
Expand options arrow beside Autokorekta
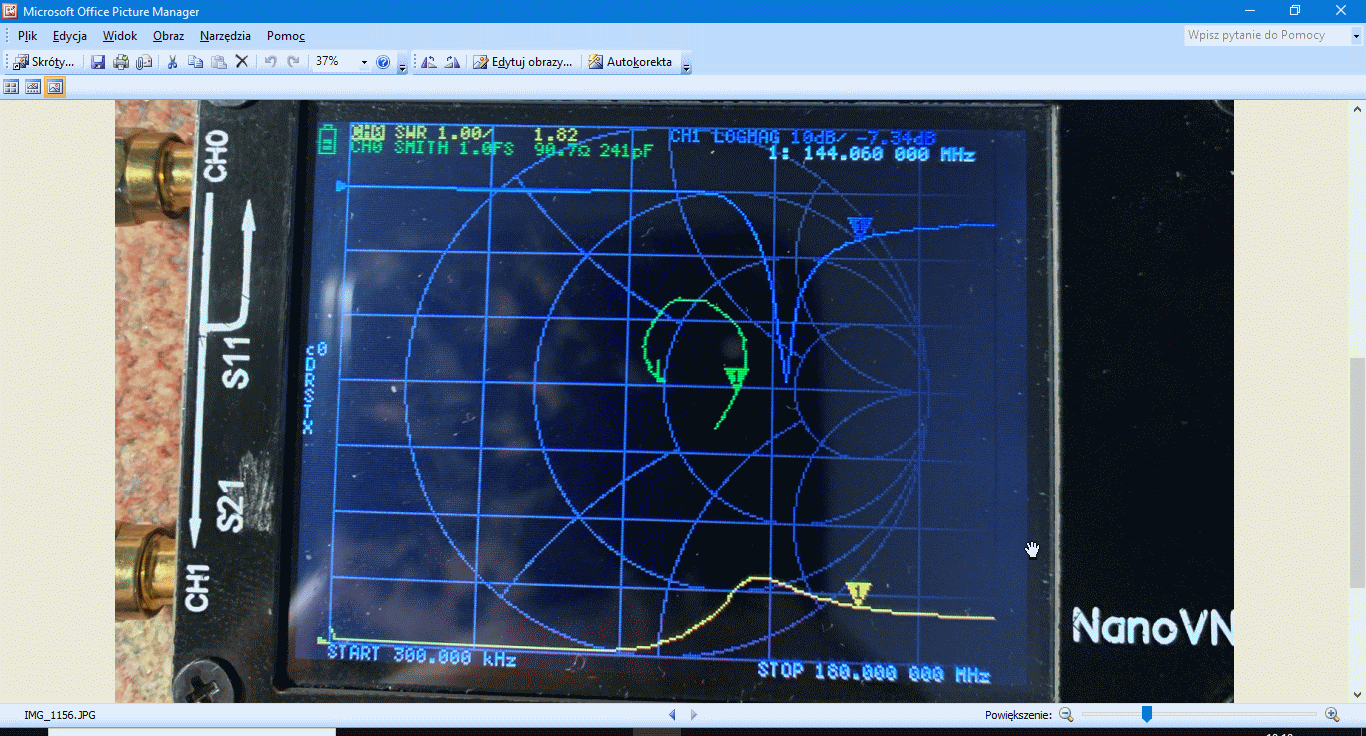(686, 64)
